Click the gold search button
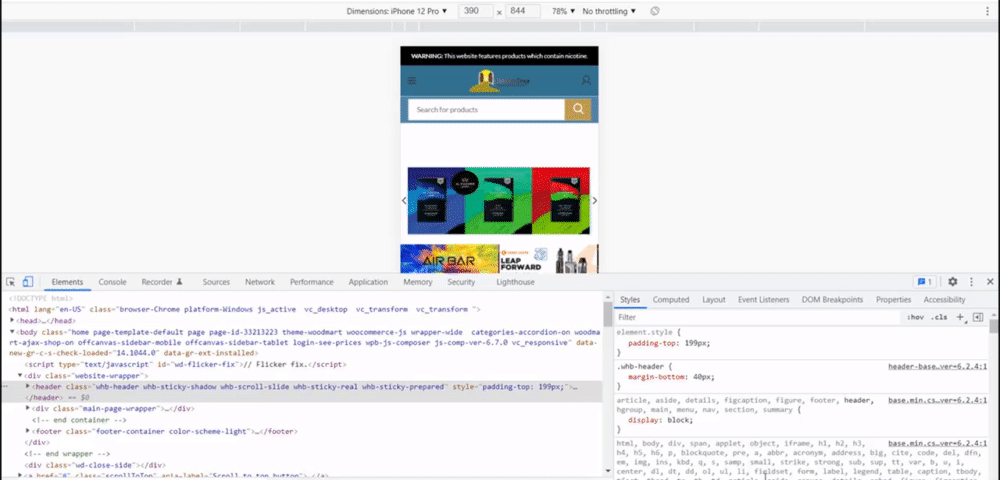 [578, 110]
